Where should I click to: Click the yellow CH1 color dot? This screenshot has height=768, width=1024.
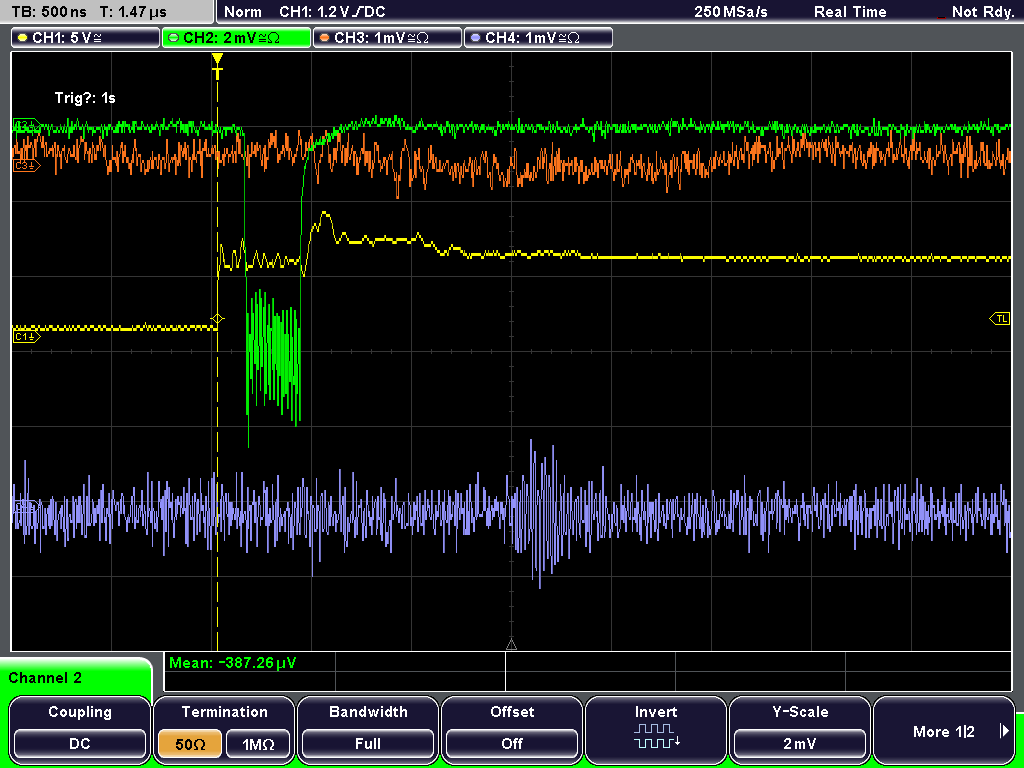click(x=23, y=38)
